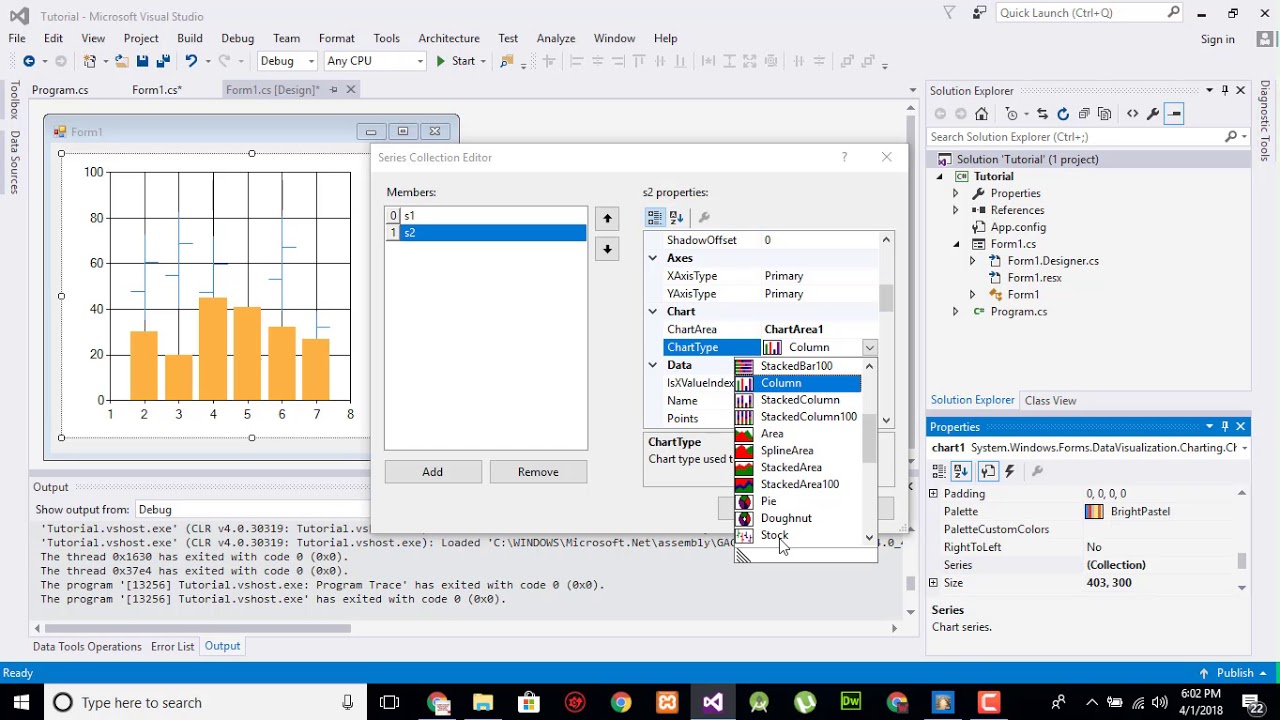Open the Build menu
The height and width of the screenshot is (720, 1280).
pyautogui.click(x=190, y=38)
